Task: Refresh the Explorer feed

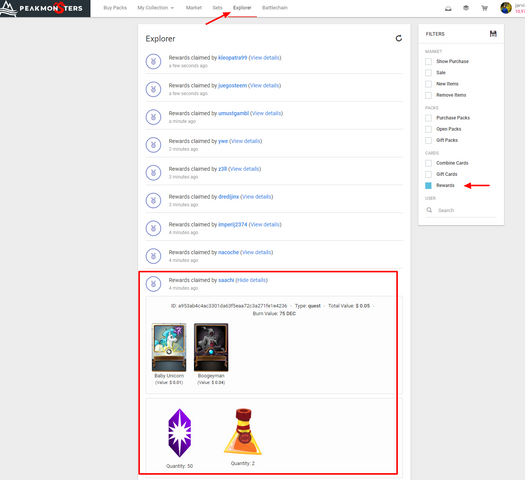Action: point(398,38)
